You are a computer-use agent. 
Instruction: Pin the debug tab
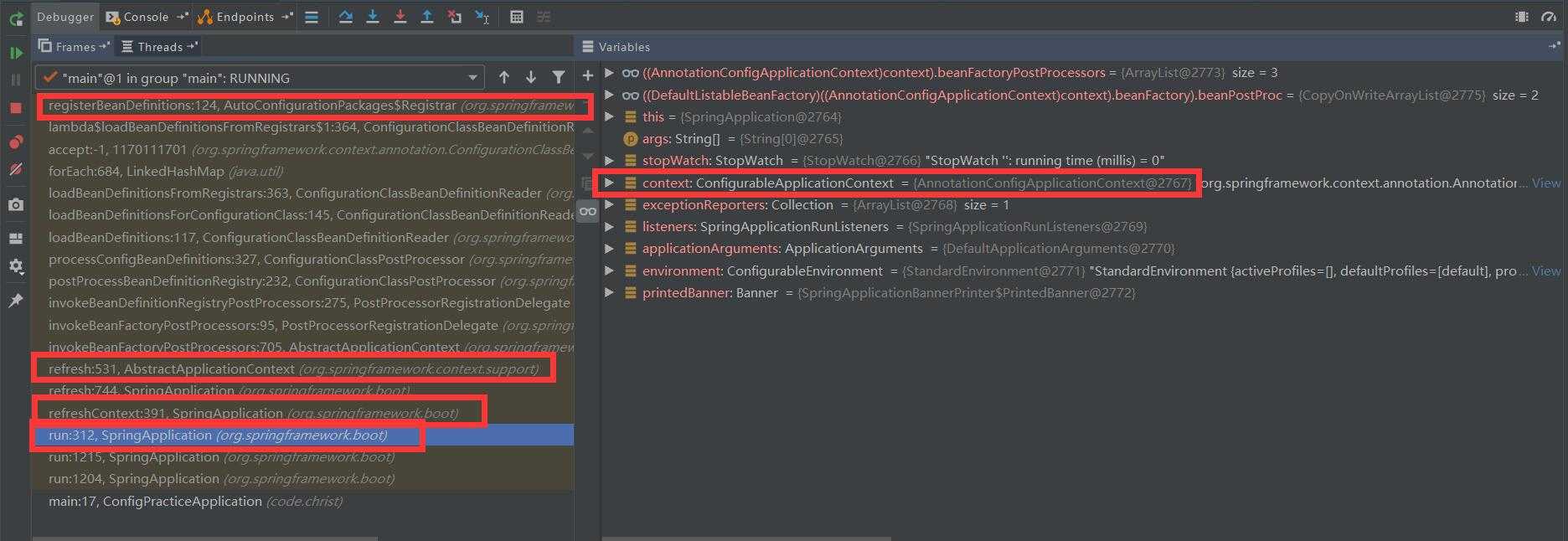[16, 301]
